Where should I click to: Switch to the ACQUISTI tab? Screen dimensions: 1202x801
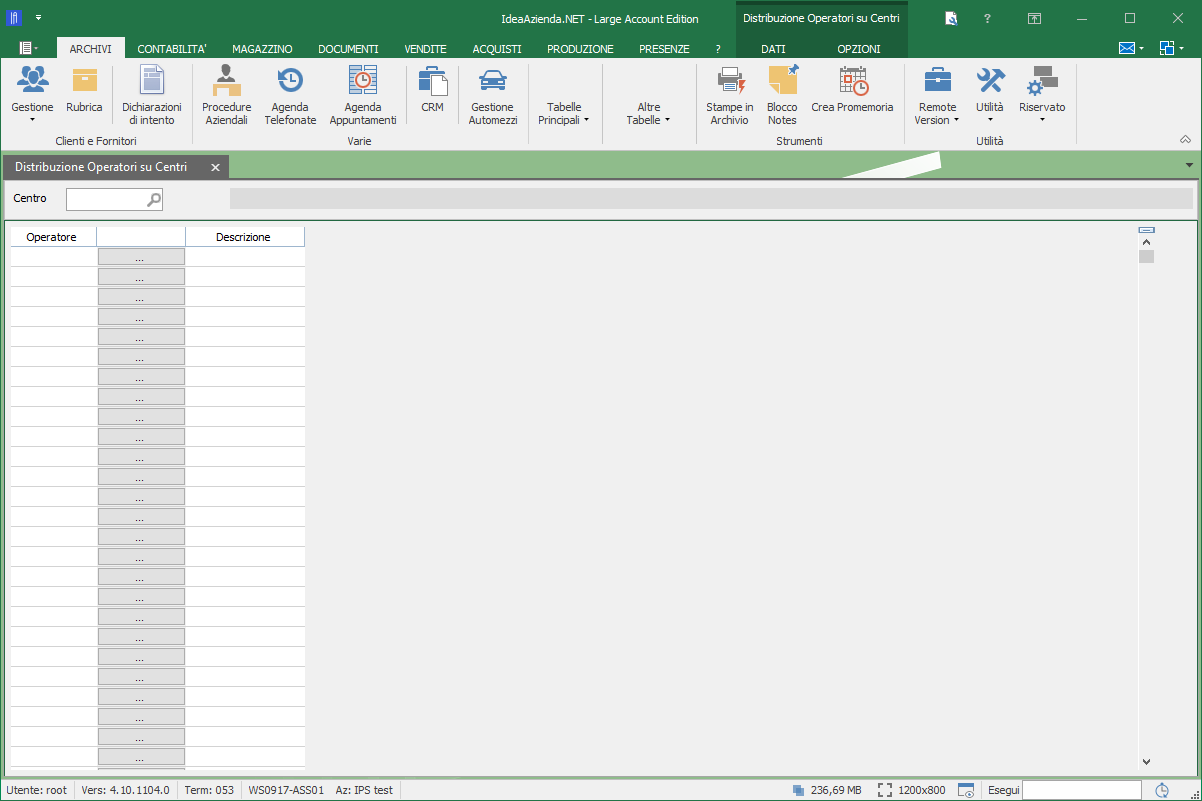pyautogui.click(x=497, y=48)
